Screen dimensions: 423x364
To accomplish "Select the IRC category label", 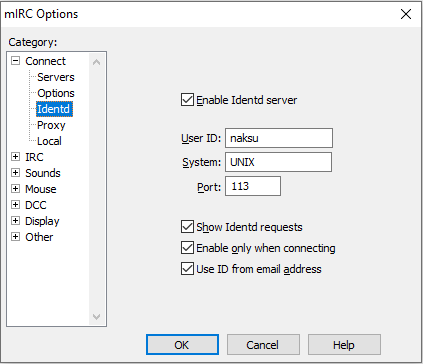I will tap(34, 157).
